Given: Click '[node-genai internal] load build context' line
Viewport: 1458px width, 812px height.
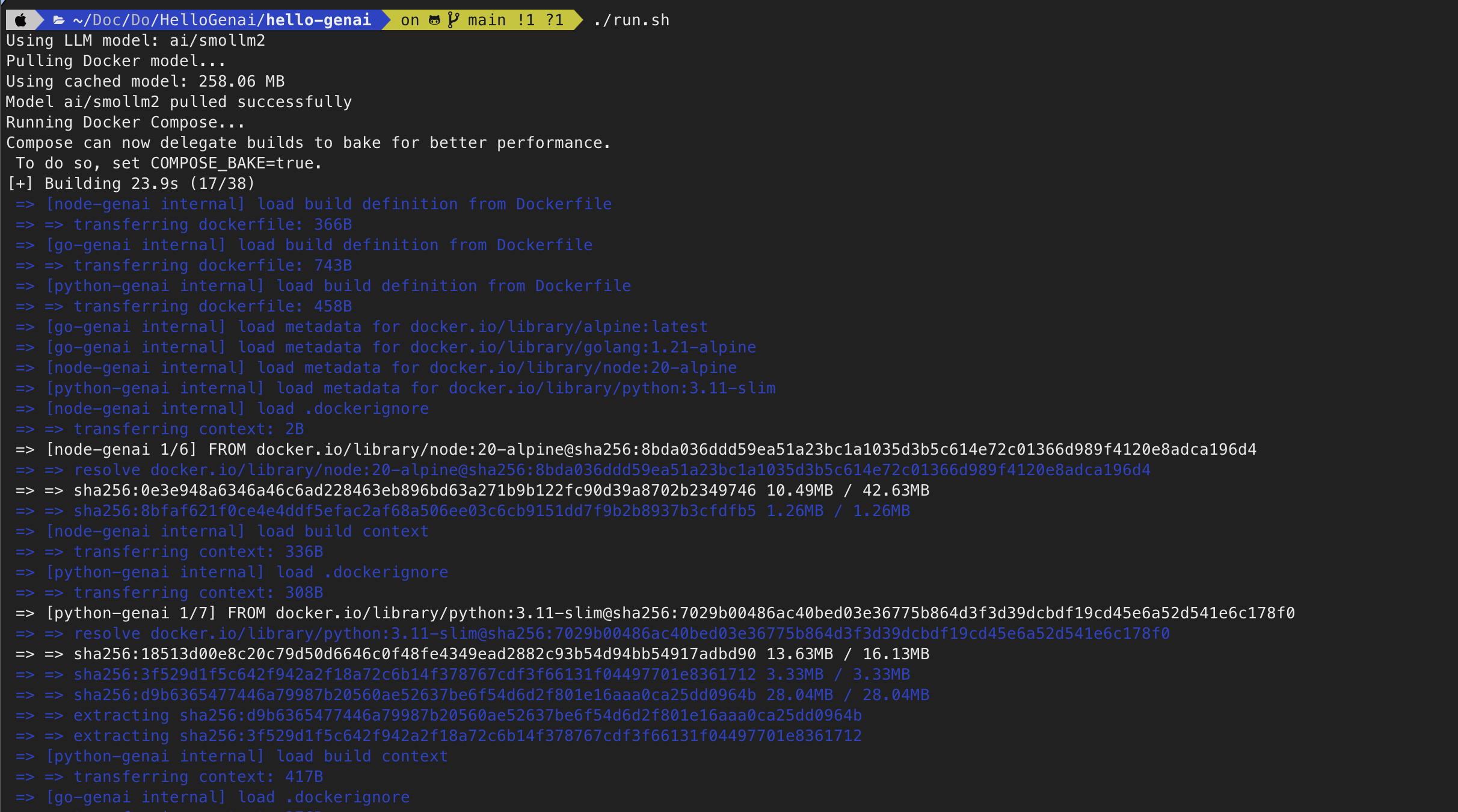Looking at the screenshot, I should point(222,532).
